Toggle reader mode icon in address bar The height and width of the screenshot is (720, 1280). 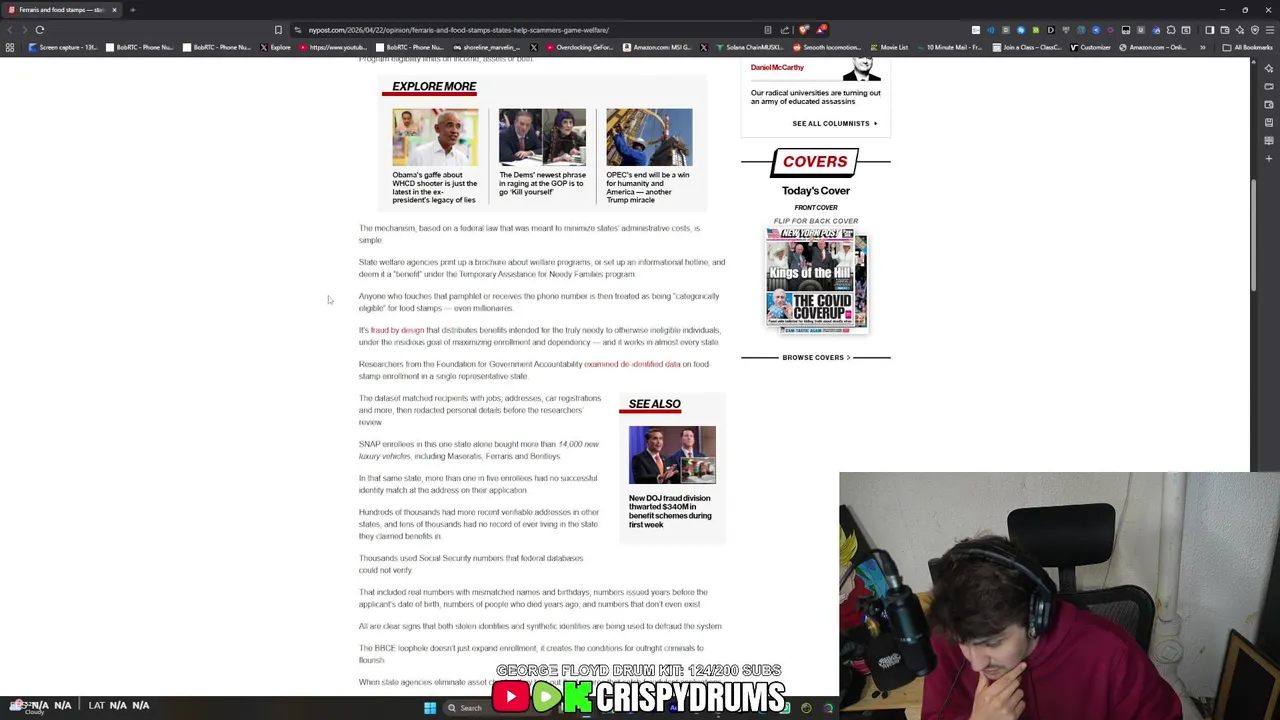tap(767, 30)
